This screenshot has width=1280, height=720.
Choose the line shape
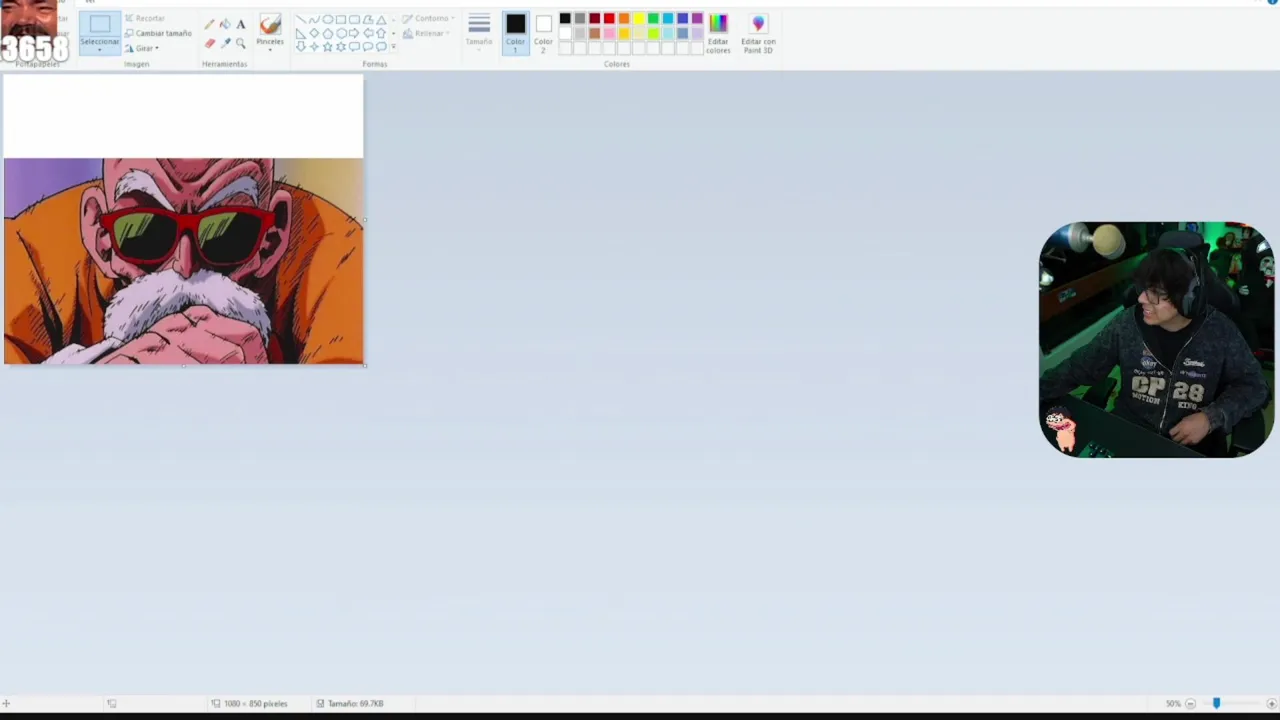[x=301, y=20]
